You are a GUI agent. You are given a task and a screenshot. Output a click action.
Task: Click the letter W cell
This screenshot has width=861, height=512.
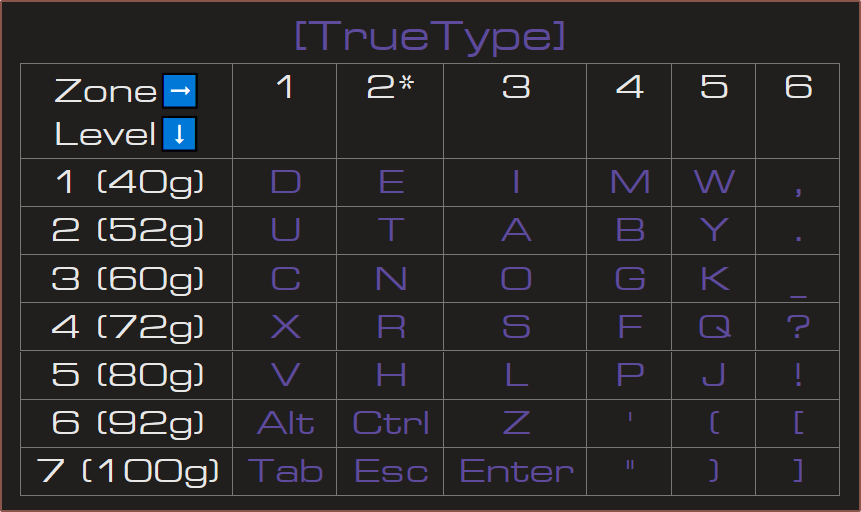(713, 183)
